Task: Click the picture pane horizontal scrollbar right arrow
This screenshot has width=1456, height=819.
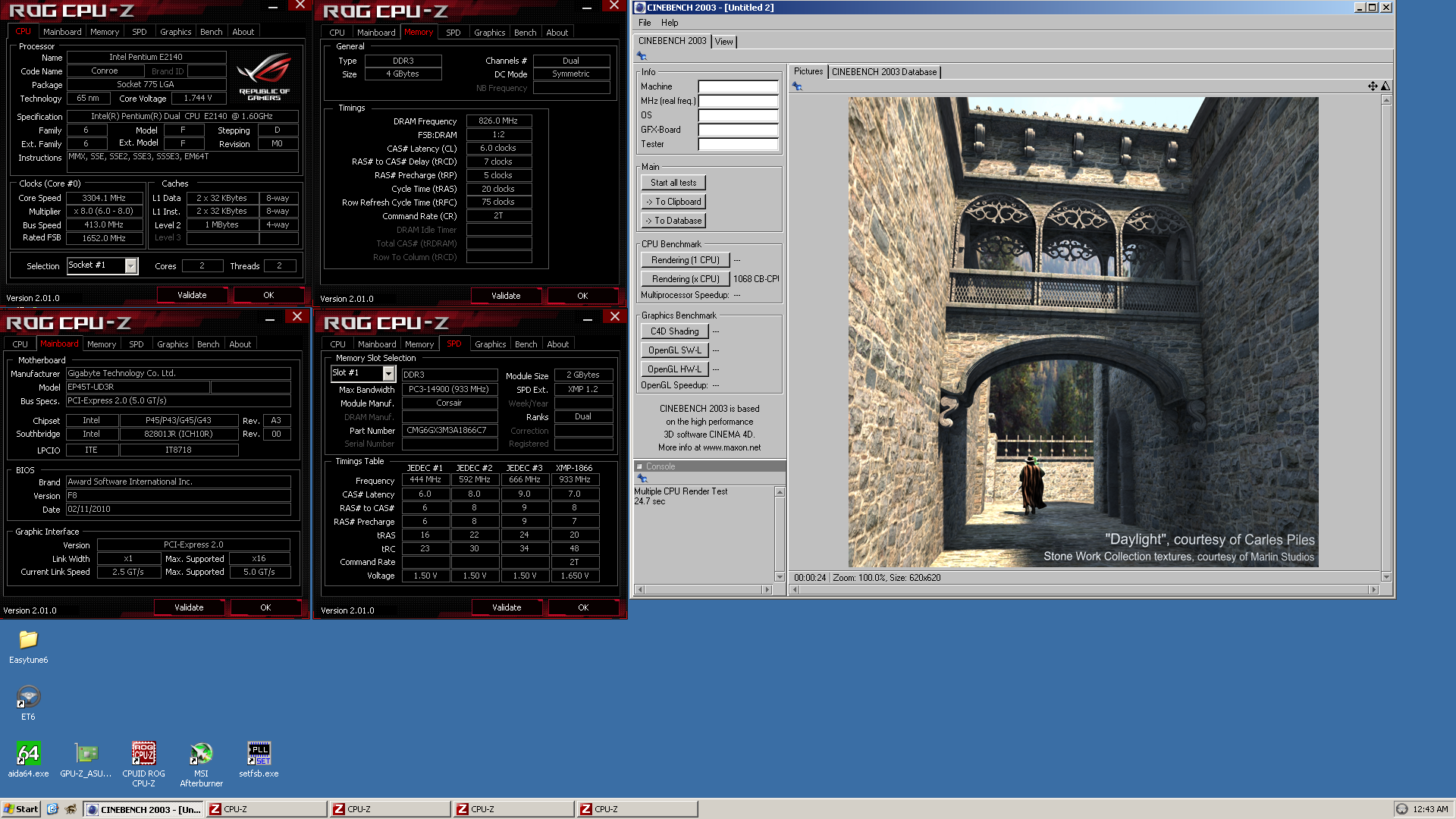Action: click(1373, 589)
